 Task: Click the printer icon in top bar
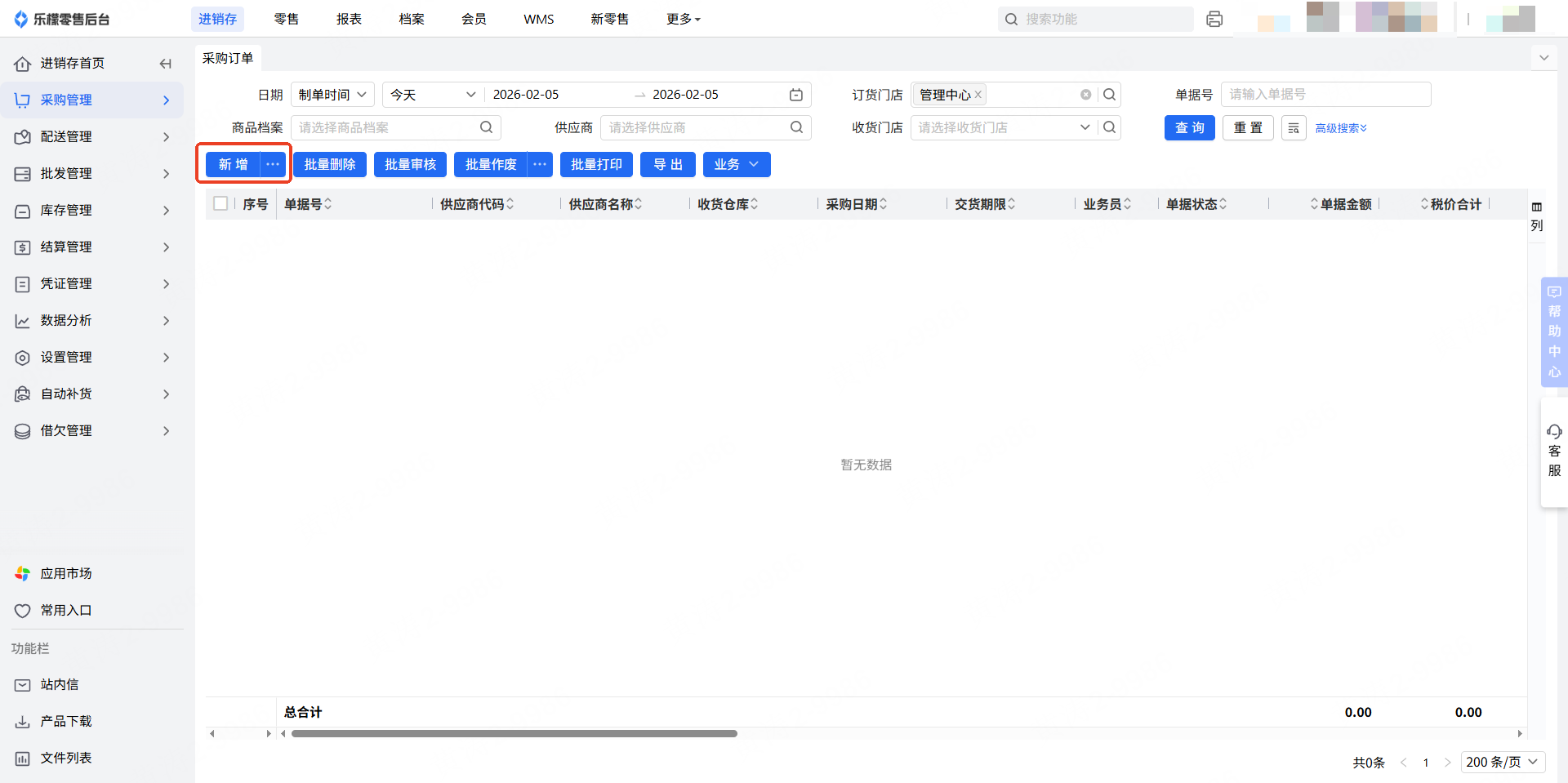point(1214,19)
